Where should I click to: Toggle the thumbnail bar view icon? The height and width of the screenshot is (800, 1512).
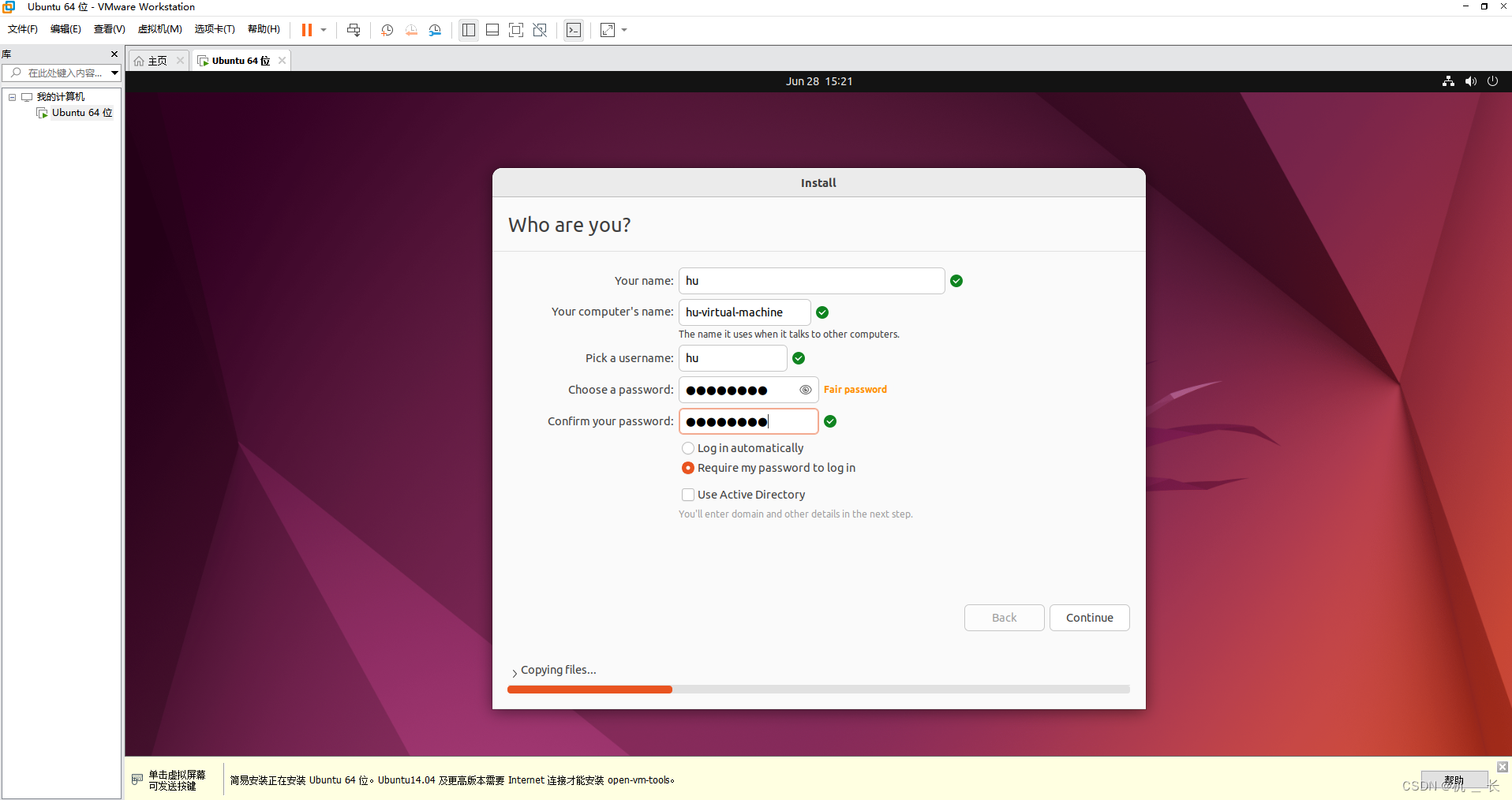[492, 30]
